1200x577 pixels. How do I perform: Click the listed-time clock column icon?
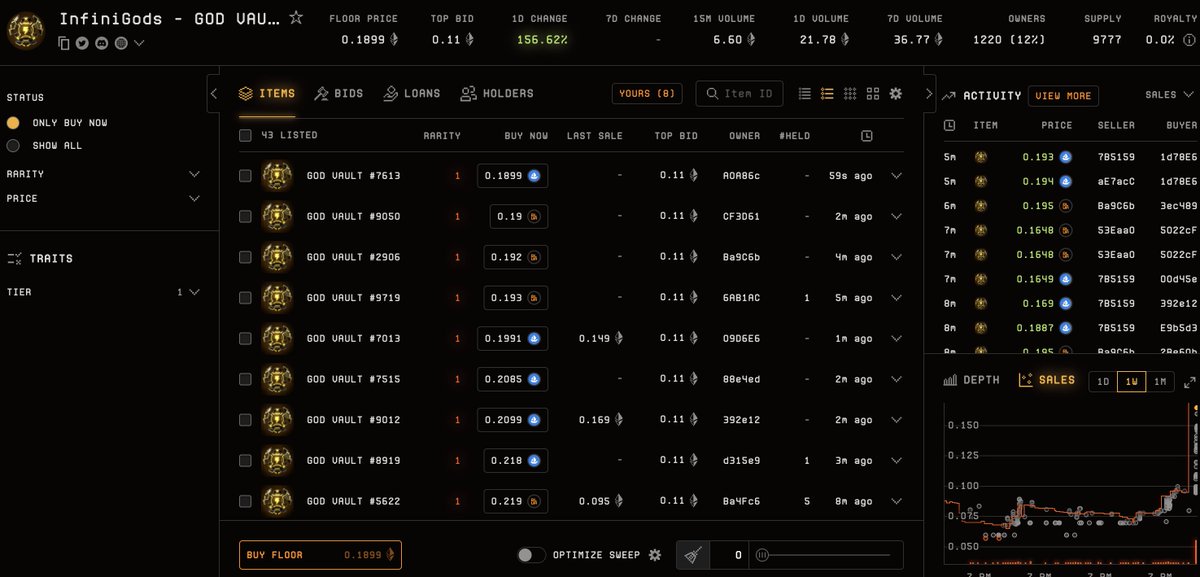[866, 136]
